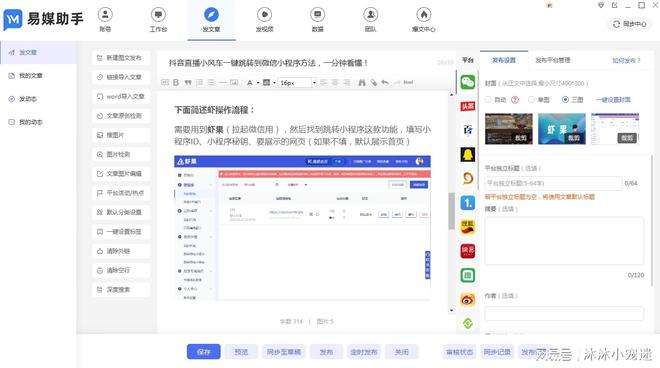Click the word导入文章 button
The height and width of the screenshot is (368, 660).
point(121,96)
